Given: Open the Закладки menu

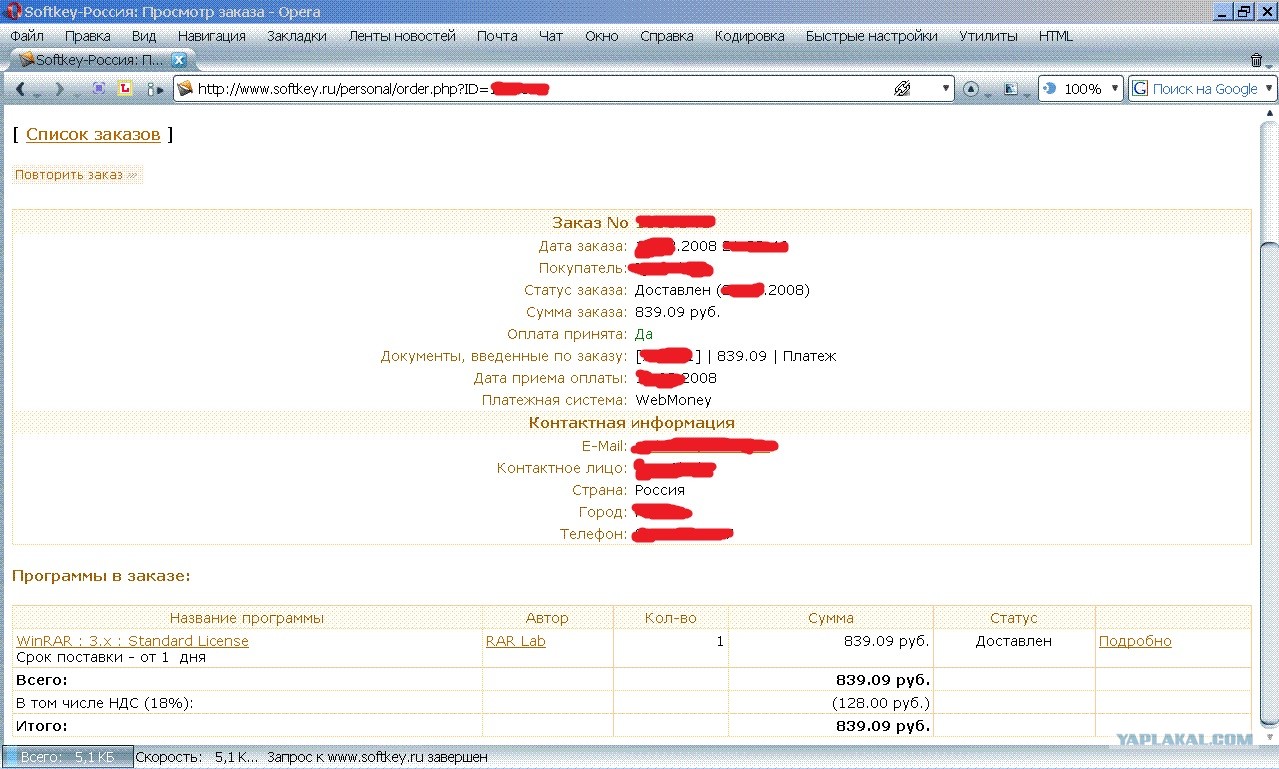Looking at the screenshot, I should pos(296,36).
